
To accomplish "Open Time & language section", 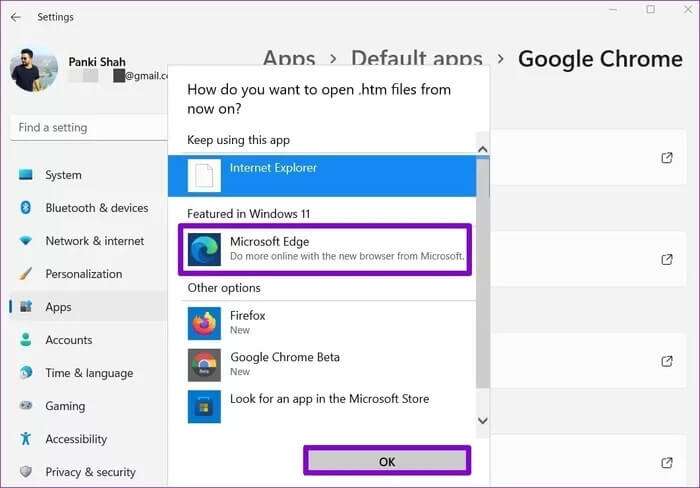I will 89,373.
